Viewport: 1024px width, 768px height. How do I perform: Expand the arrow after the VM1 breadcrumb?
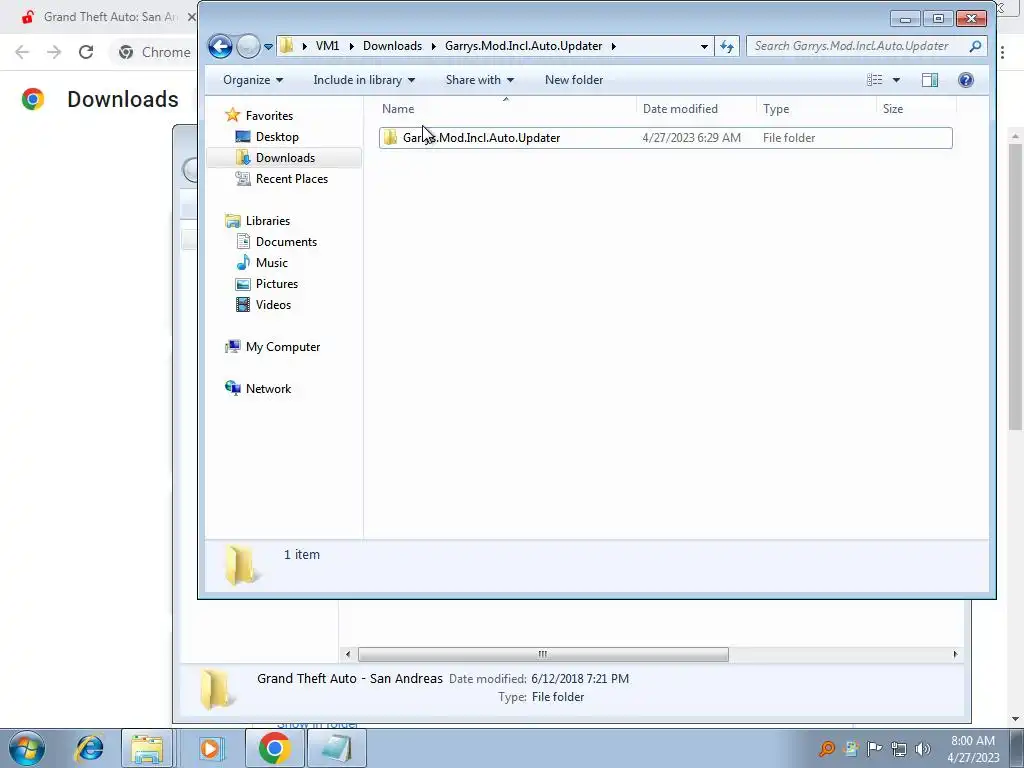pyautogui.click(x=351, y=46)
